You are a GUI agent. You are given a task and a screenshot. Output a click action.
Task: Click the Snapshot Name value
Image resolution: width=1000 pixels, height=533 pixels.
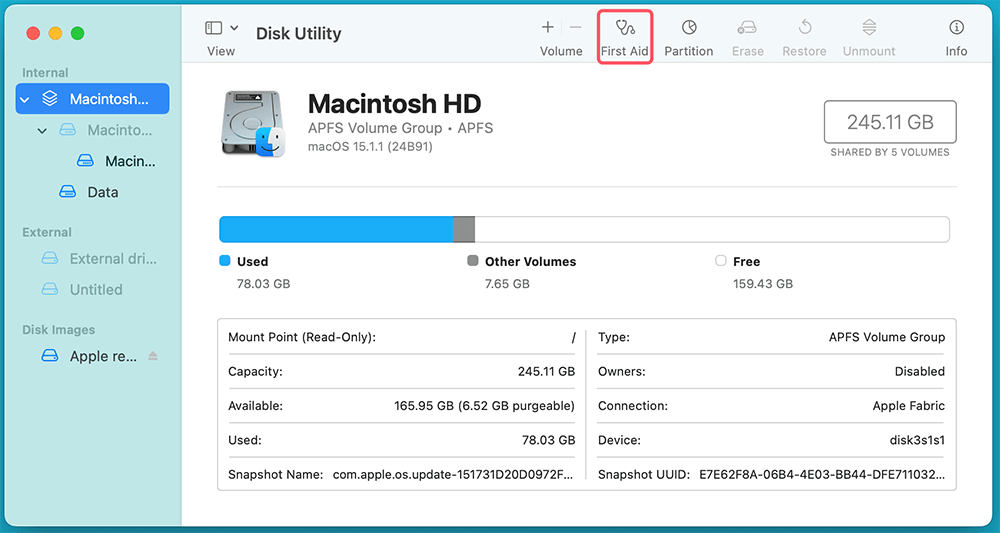tap(453, 475)
